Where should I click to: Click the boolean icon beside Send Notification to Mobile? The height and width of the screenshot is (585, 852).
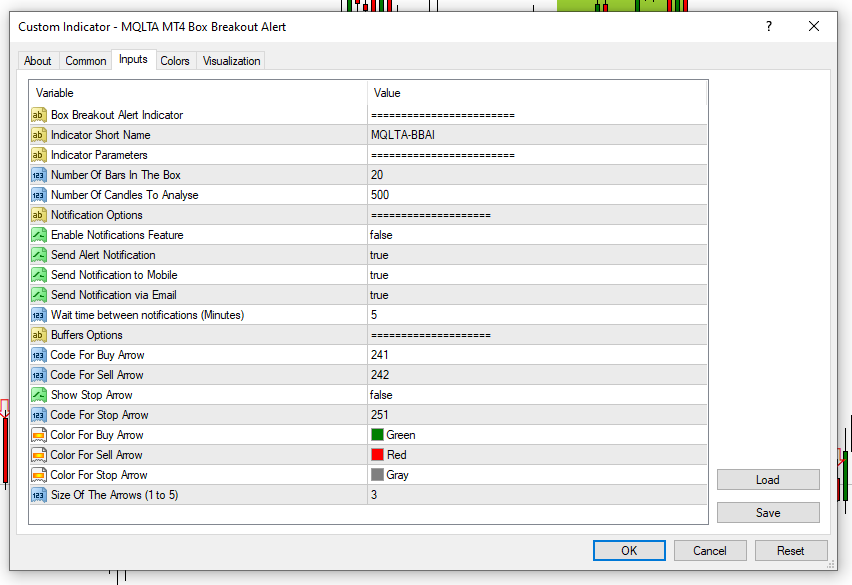click(x=39, y=275)
